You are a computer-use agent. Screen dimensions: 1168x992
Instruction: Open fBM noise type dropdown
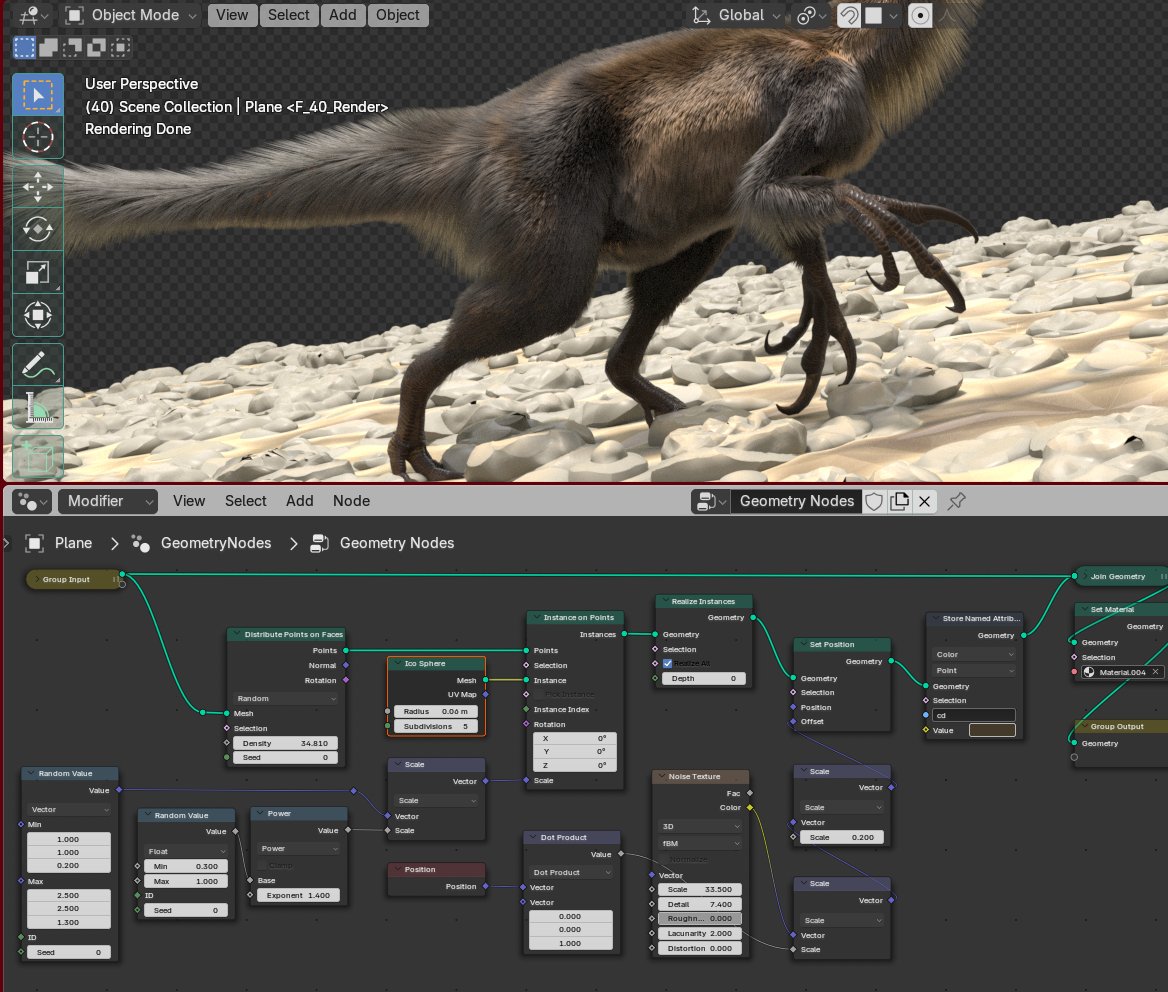699,844
